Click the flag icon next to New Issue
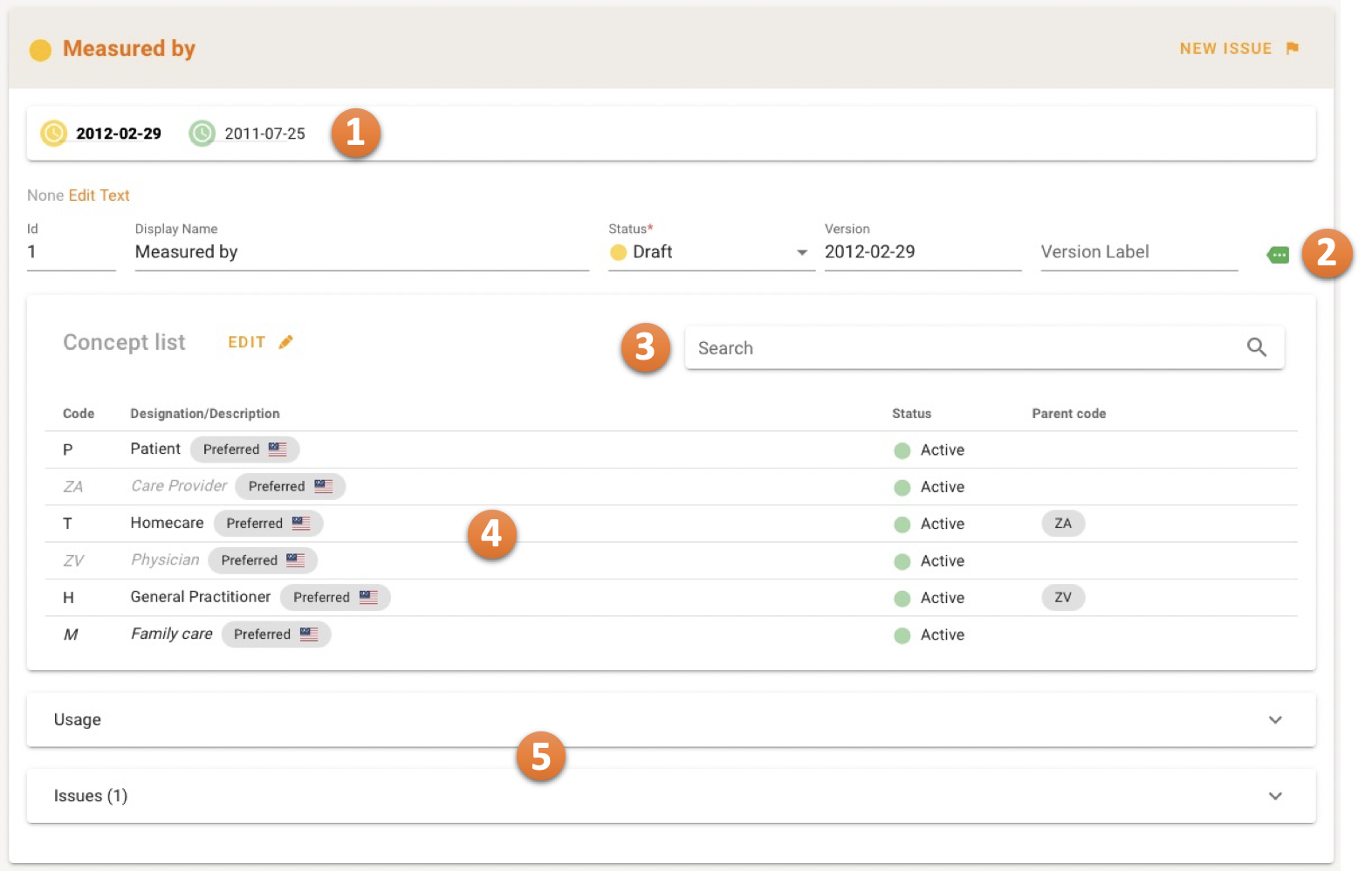 pos(1293,48)
